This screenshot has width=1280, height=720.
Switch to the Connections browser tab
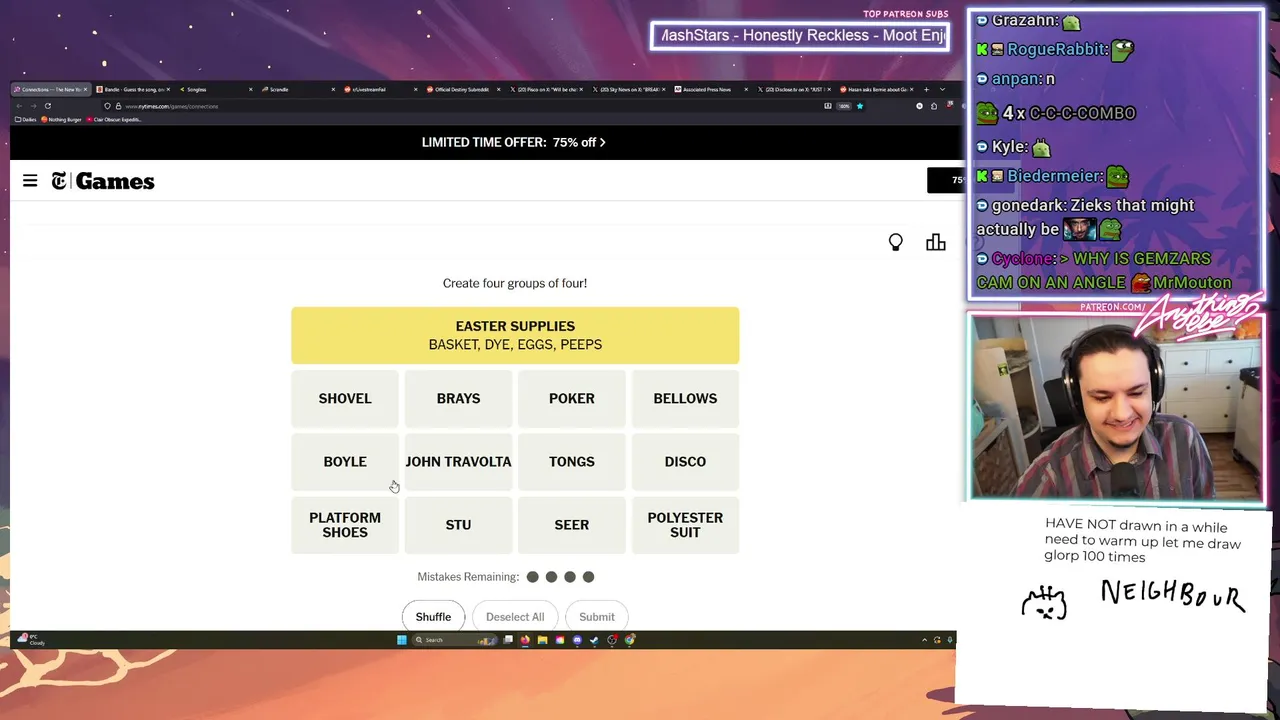(50, 89)
